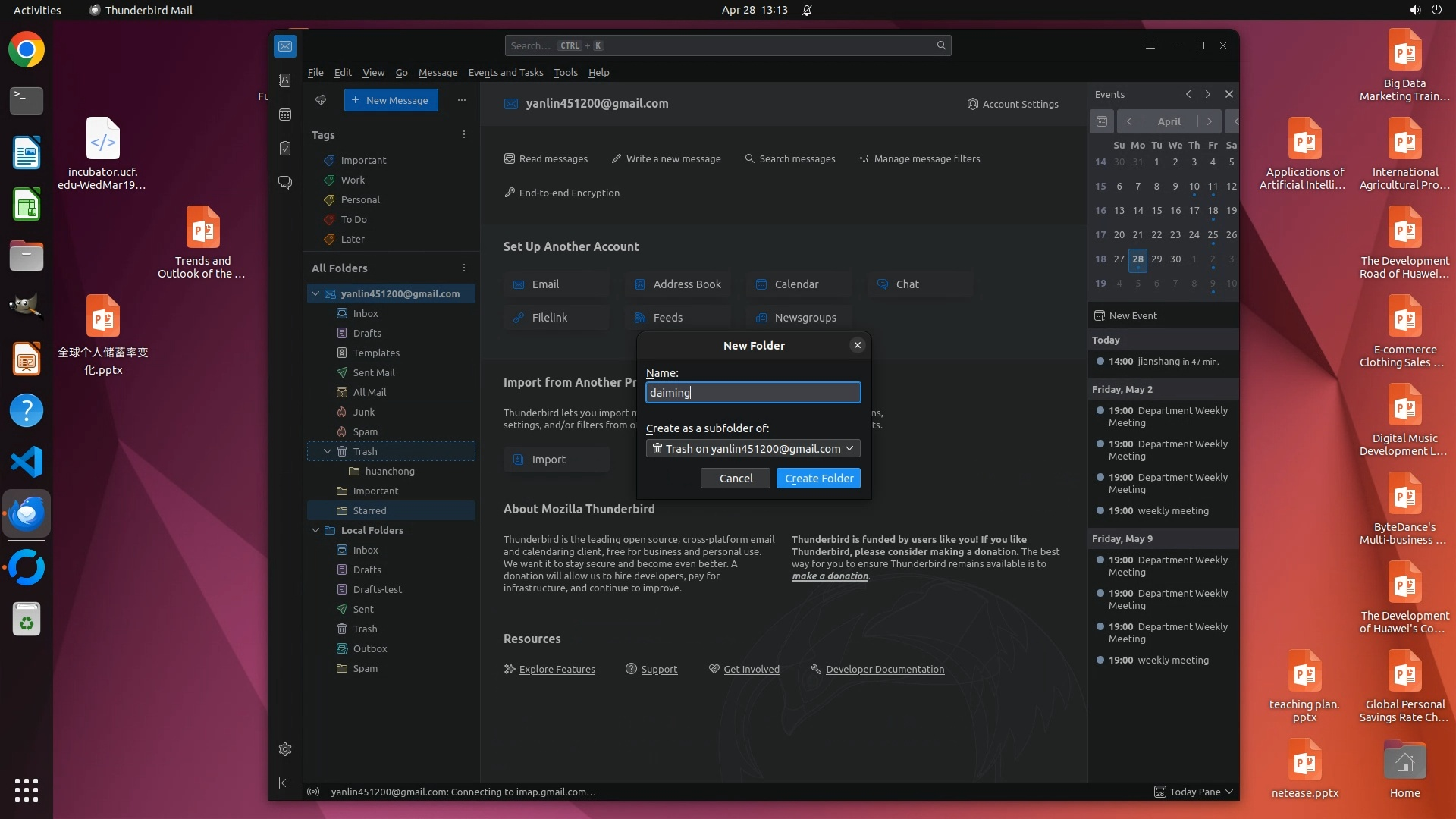Open the Address Book space icon
Viewport: 1456px width, 819px height.
point(285,80)
